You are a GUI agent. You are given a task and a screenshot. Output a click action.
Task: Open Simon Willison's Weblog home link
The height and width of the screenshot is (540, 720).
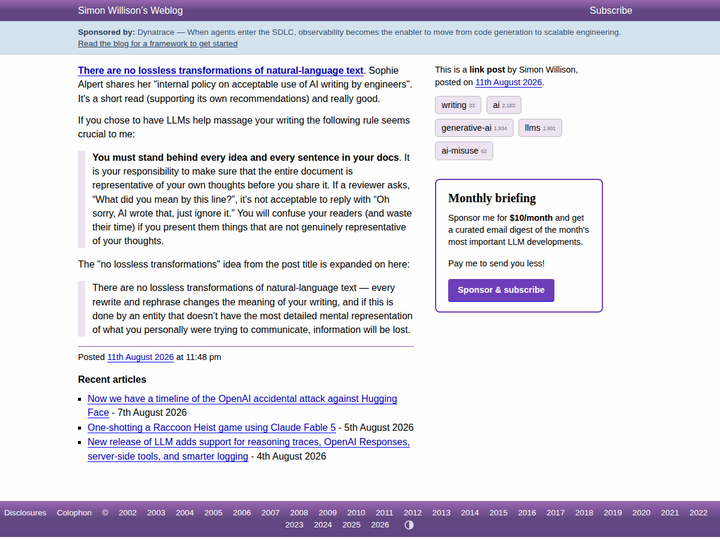click(130, 10)
